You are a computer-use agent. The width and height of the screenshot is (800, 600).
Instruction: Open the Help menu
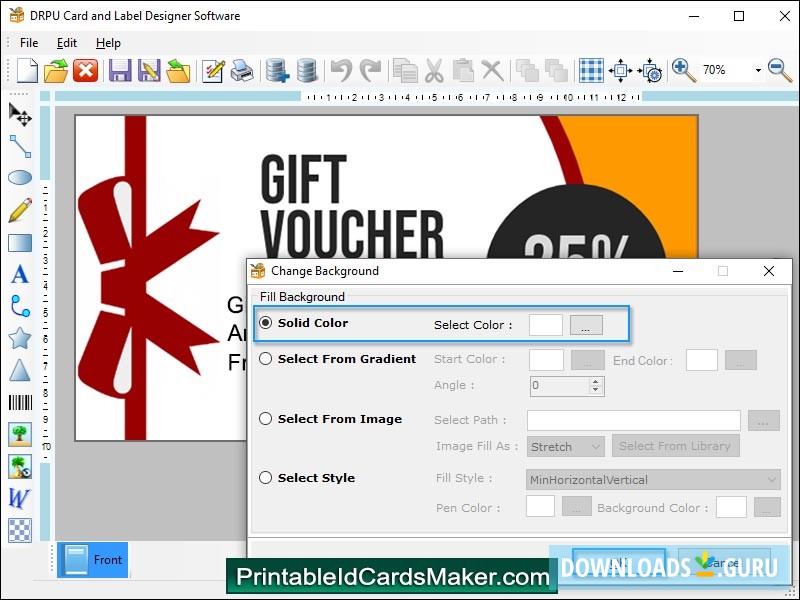tap(108, 43)
